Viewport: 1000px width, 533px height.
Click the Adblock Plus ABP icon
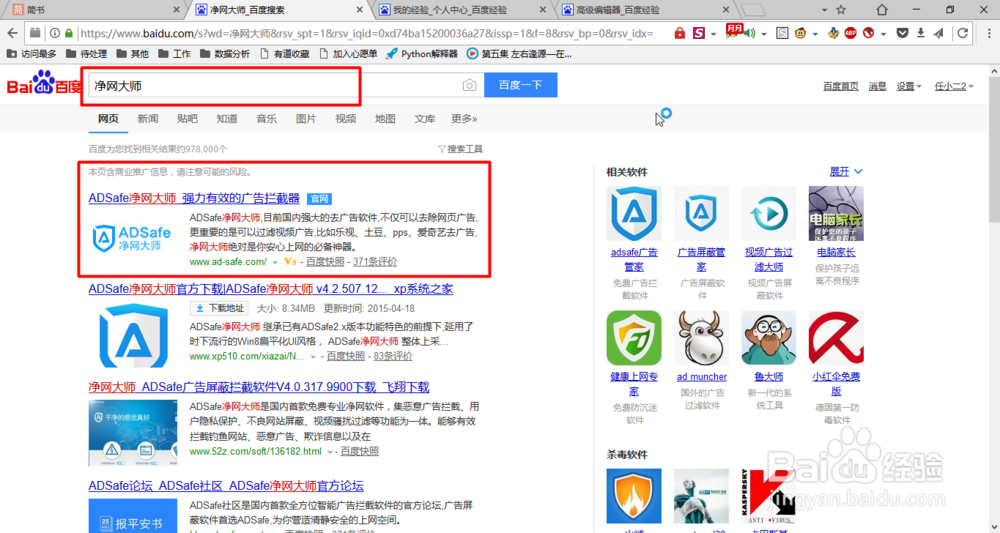[850, 33]
